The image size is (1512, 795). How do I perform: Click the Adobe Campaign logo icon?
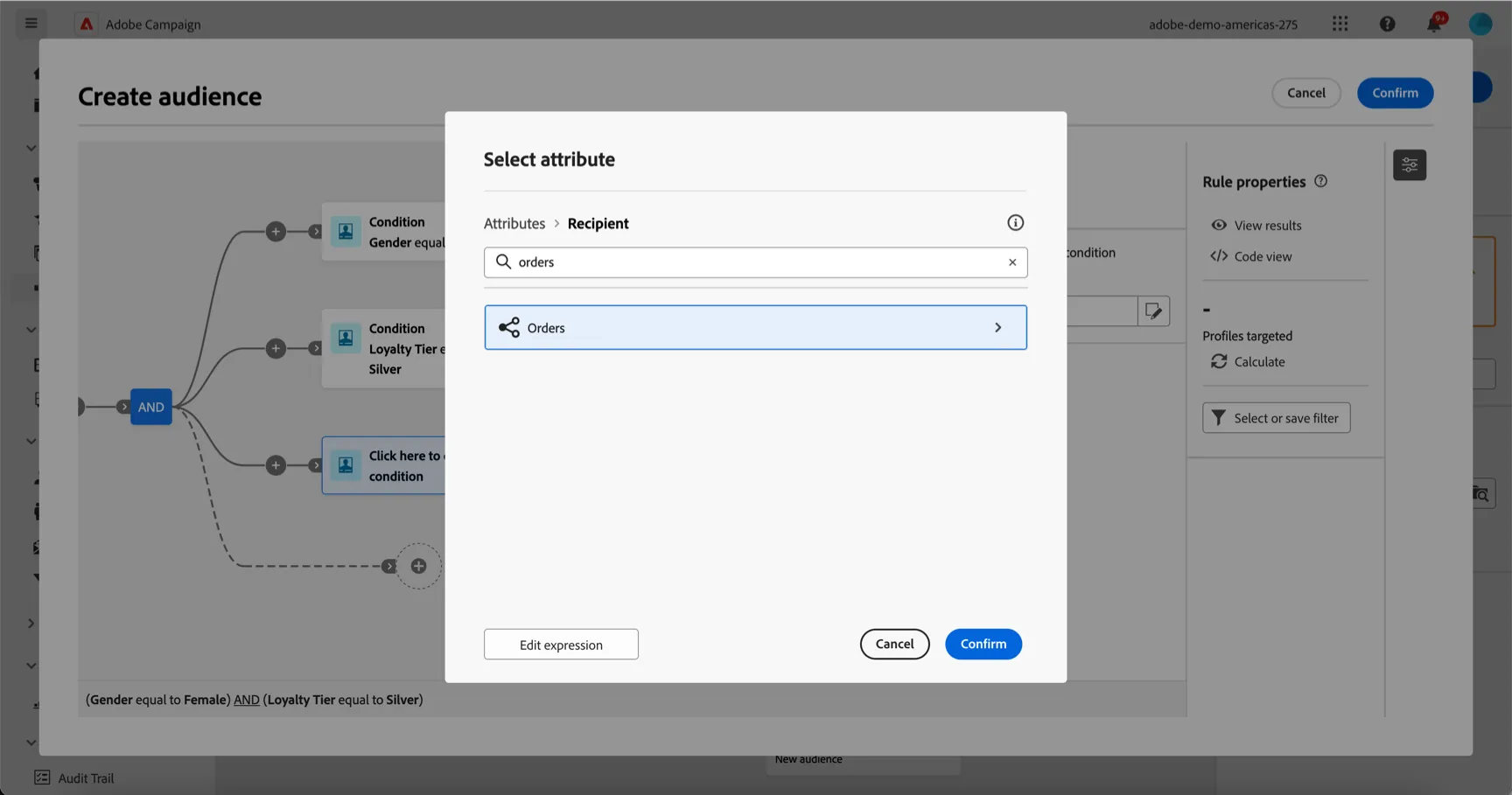[x=87, y=24]
